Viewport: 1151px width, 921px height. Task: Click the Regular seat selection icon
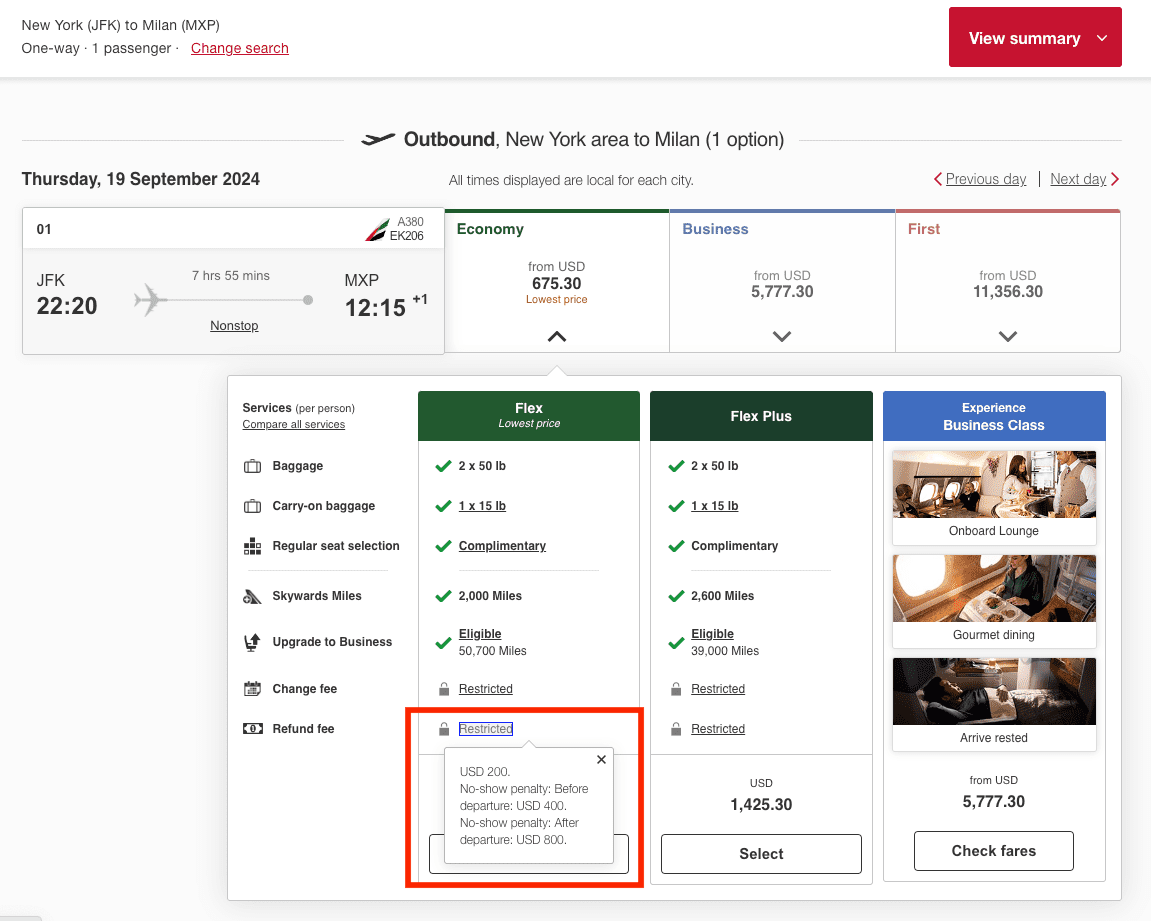[252, 546]
